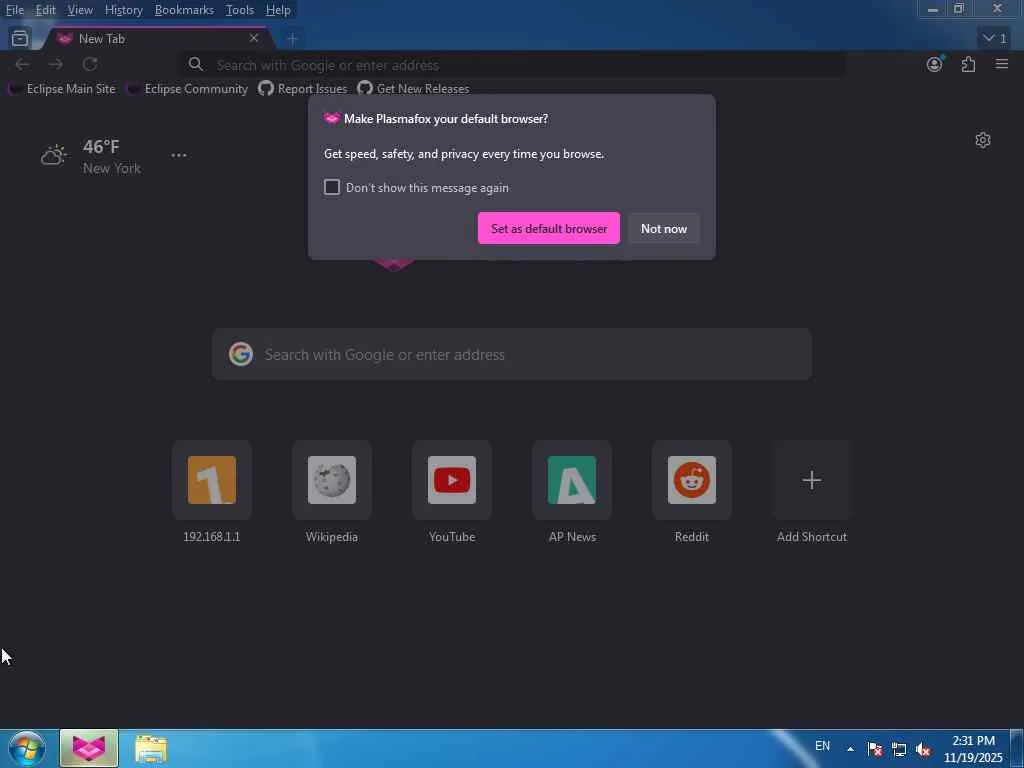The width and height of the screenshot is (1024, 768).
Task: Open a new tab with the plus icon
Action: pos(292,39)
